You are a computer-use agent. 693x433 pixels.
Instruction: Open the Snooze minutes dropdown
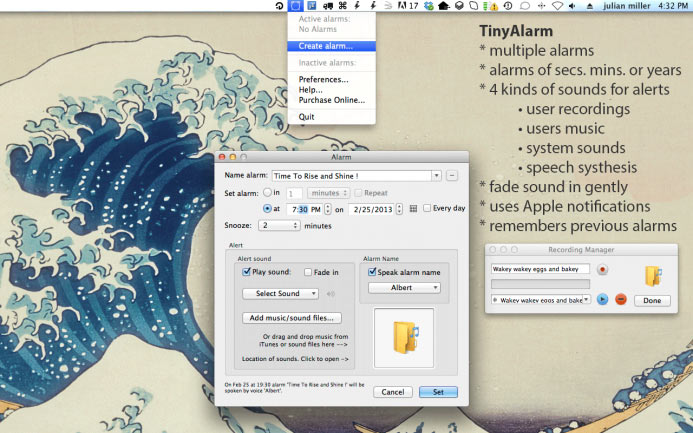pyautogui.click(x=278, y=225)
